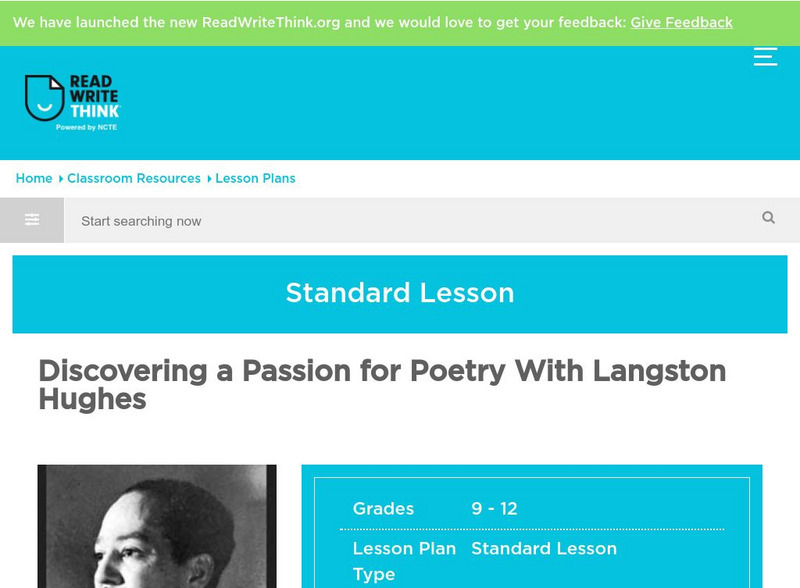
Task: Open the hamburger navigation menu
Action: point(765,56)
